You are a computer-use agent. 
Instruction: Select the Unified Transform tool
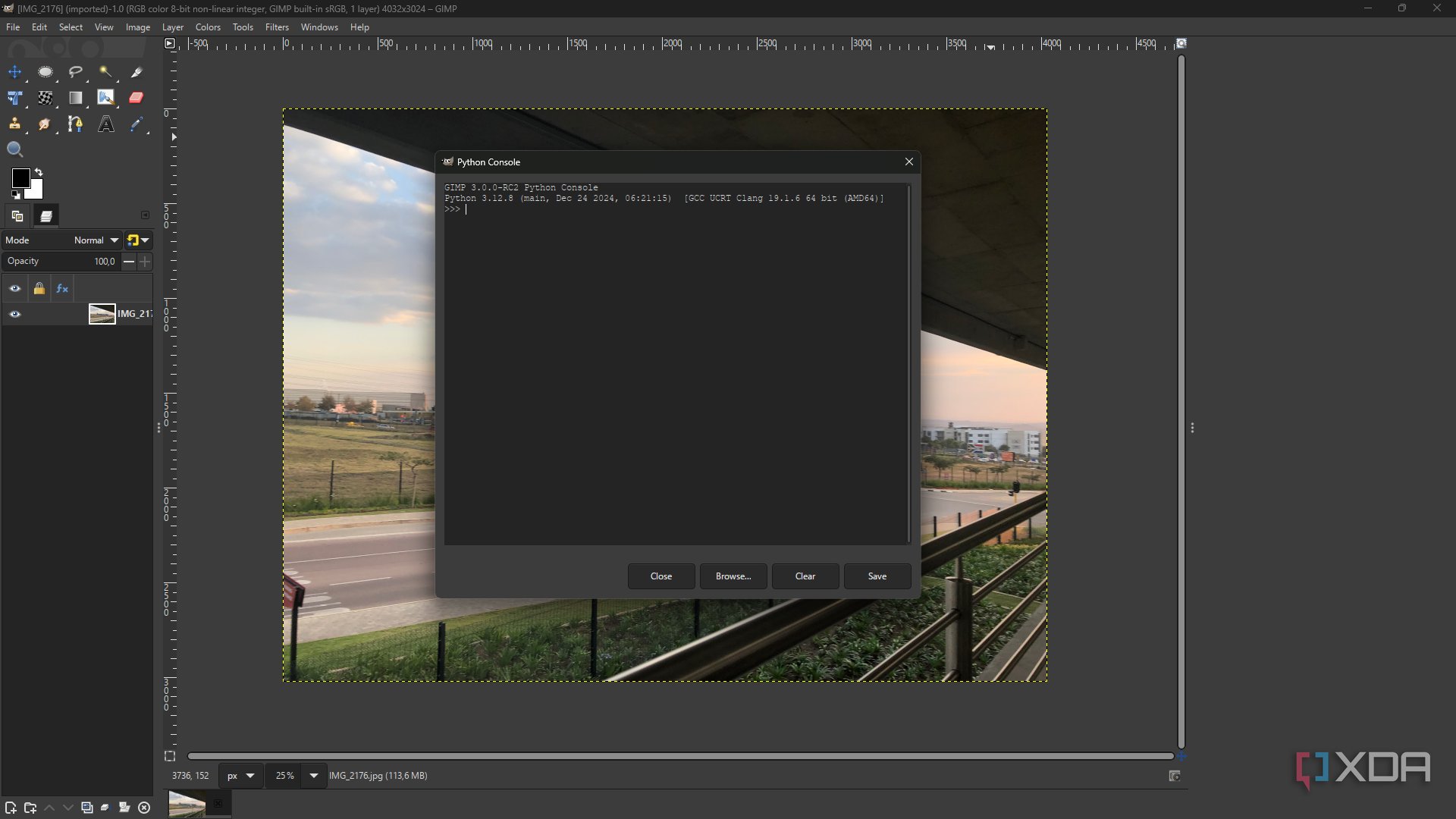coord(14,98)
